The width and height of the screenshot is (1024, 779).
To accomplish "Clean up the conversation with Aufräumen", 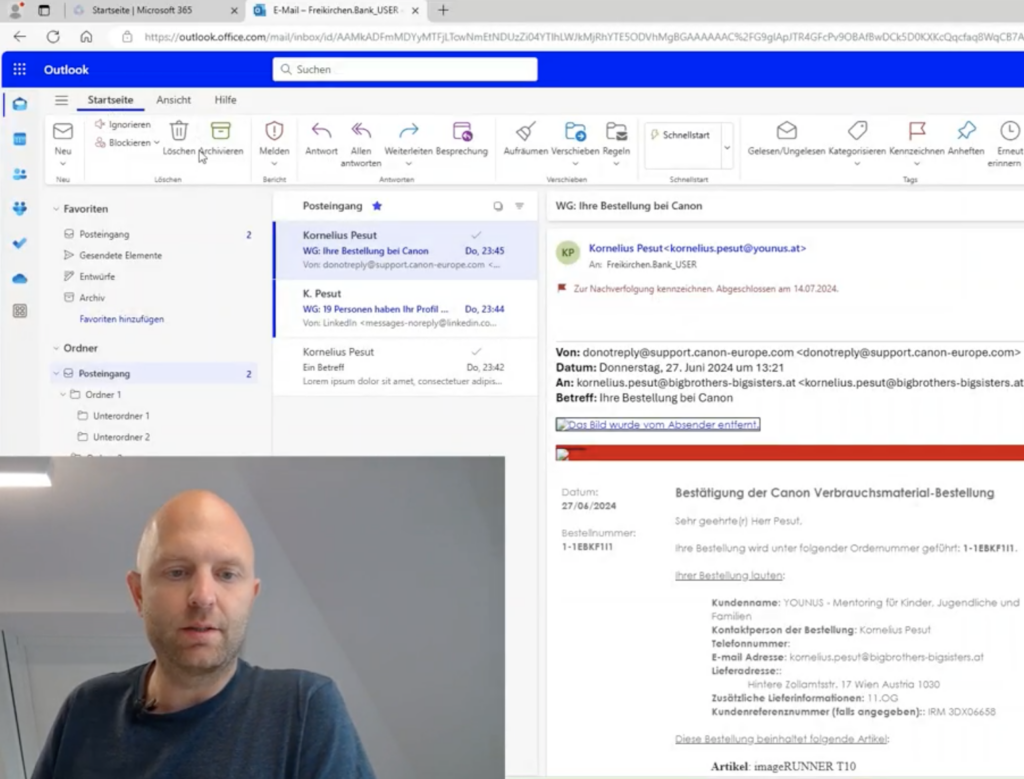I will point(525,139).
